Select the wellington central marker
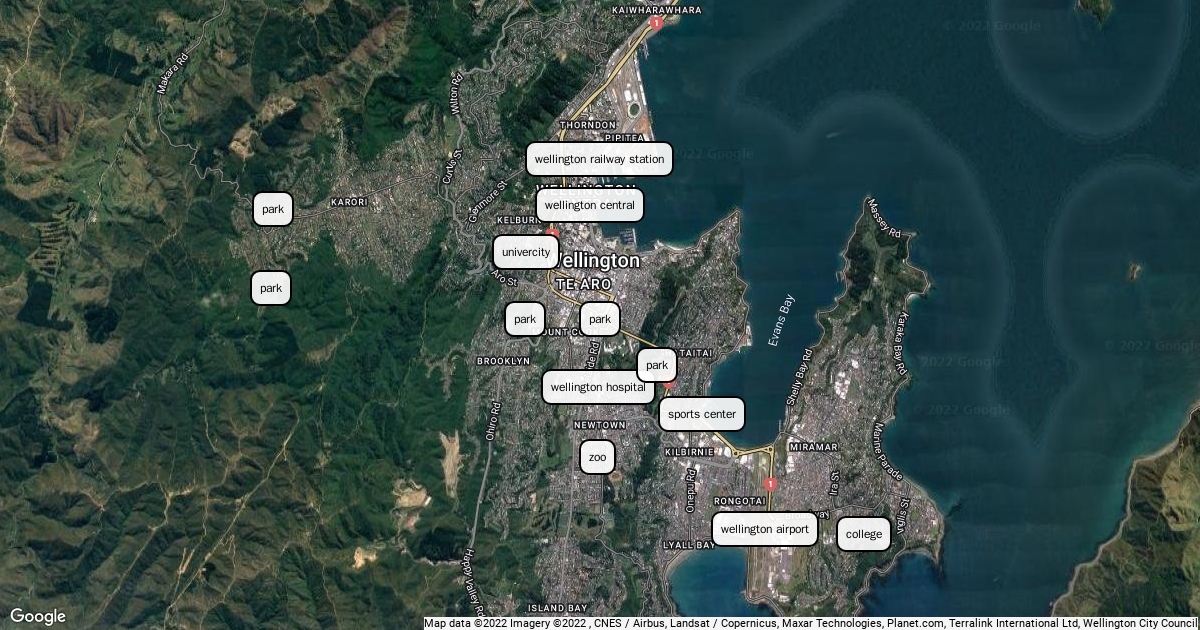The height and width of the screenshot is (630, 1200). pos(589,205)
